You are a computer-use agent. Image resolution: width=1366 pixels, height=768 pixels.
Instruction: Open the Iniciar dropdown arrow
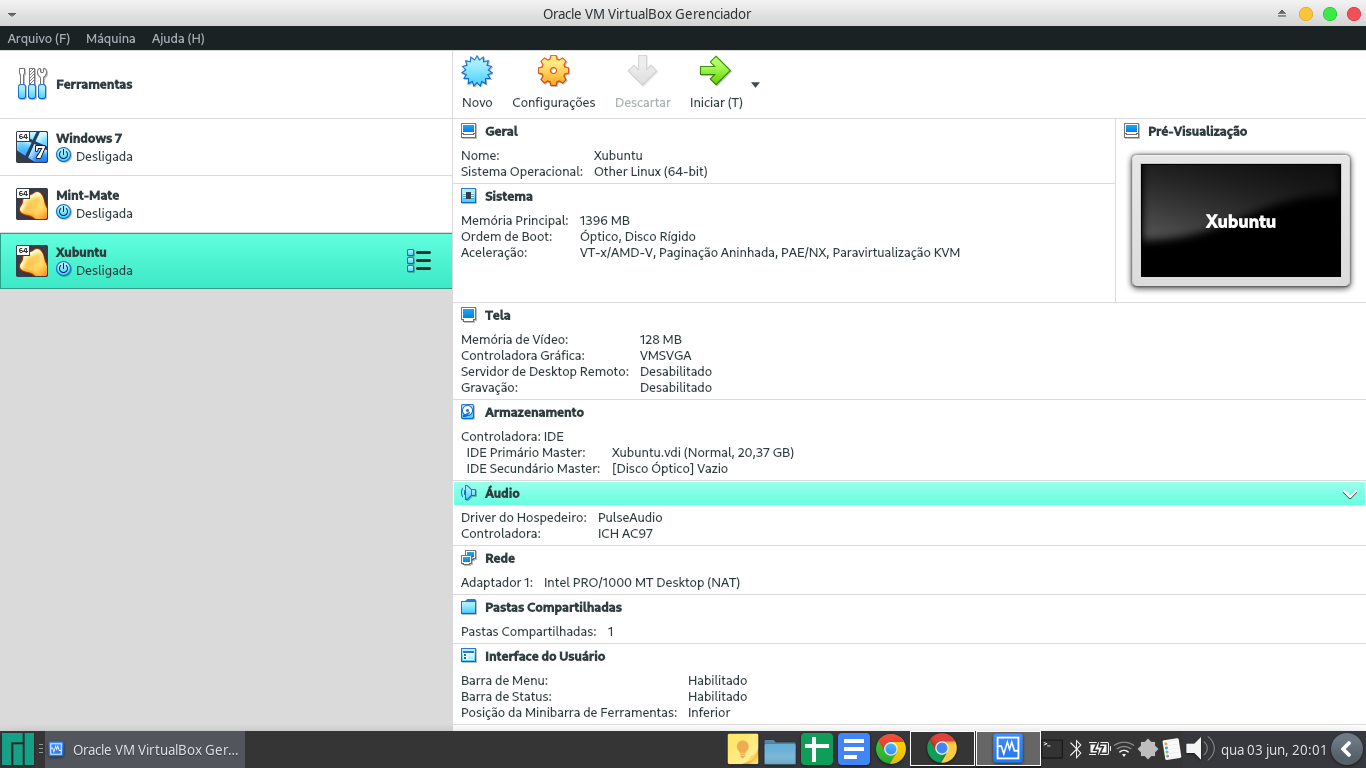pyautogui.click(x=755, y=86)
